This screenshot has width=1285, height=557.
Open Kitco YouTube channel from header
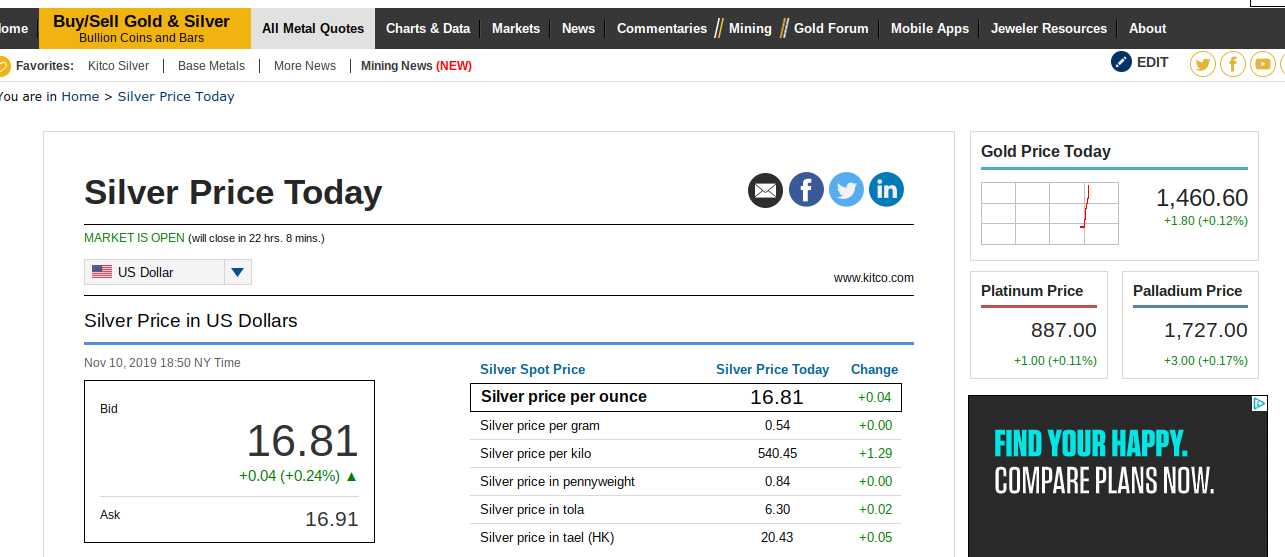tap(1263, 65)
